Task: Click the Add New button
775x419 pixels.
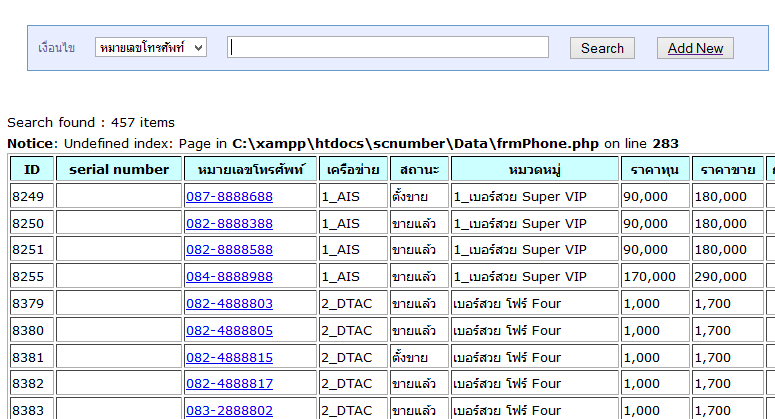Action: click(x=695, y=48)
